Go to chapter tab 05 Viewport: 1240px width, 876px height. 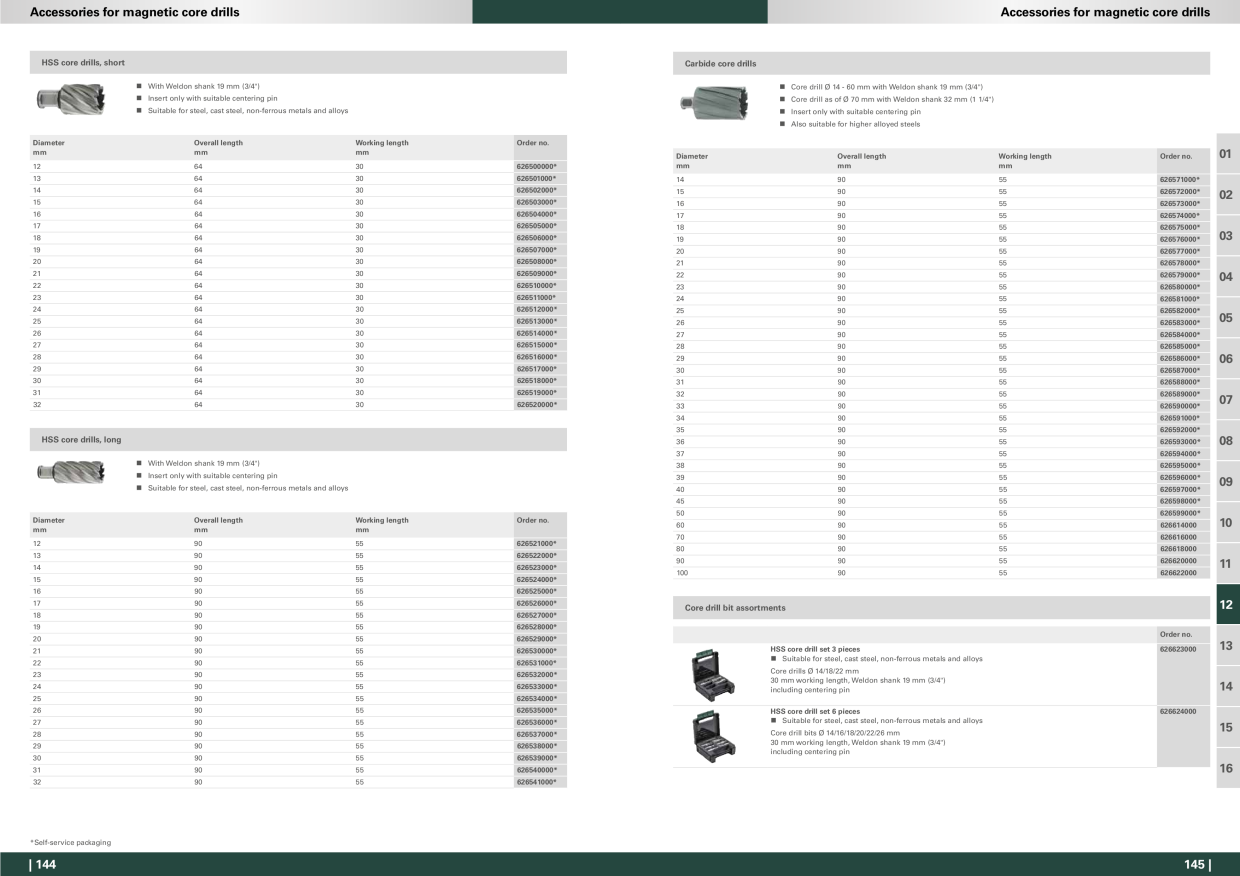click(x=1227, y=318)
